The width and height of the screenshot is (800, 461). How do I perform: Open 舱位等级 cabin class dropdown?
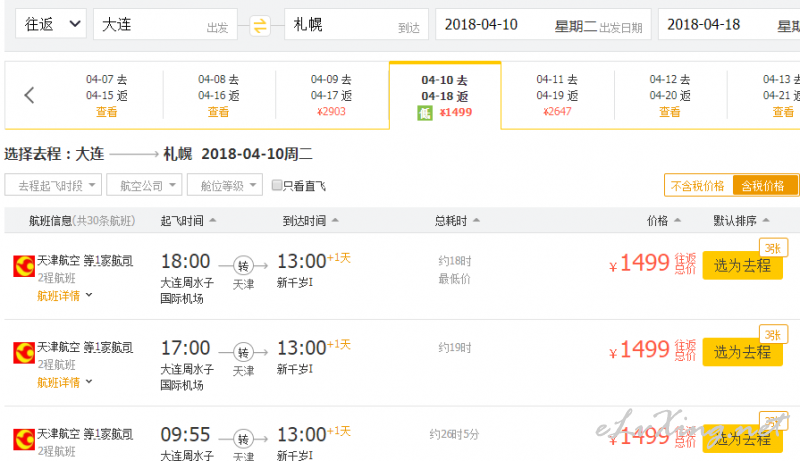click(225, 185)
